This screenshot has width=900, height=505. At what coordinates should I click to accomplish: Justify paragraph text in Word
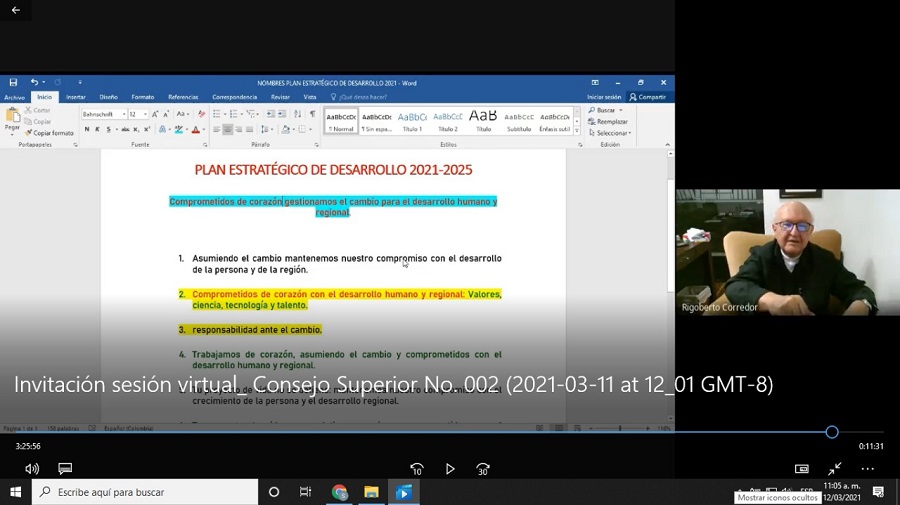[249, 130]
